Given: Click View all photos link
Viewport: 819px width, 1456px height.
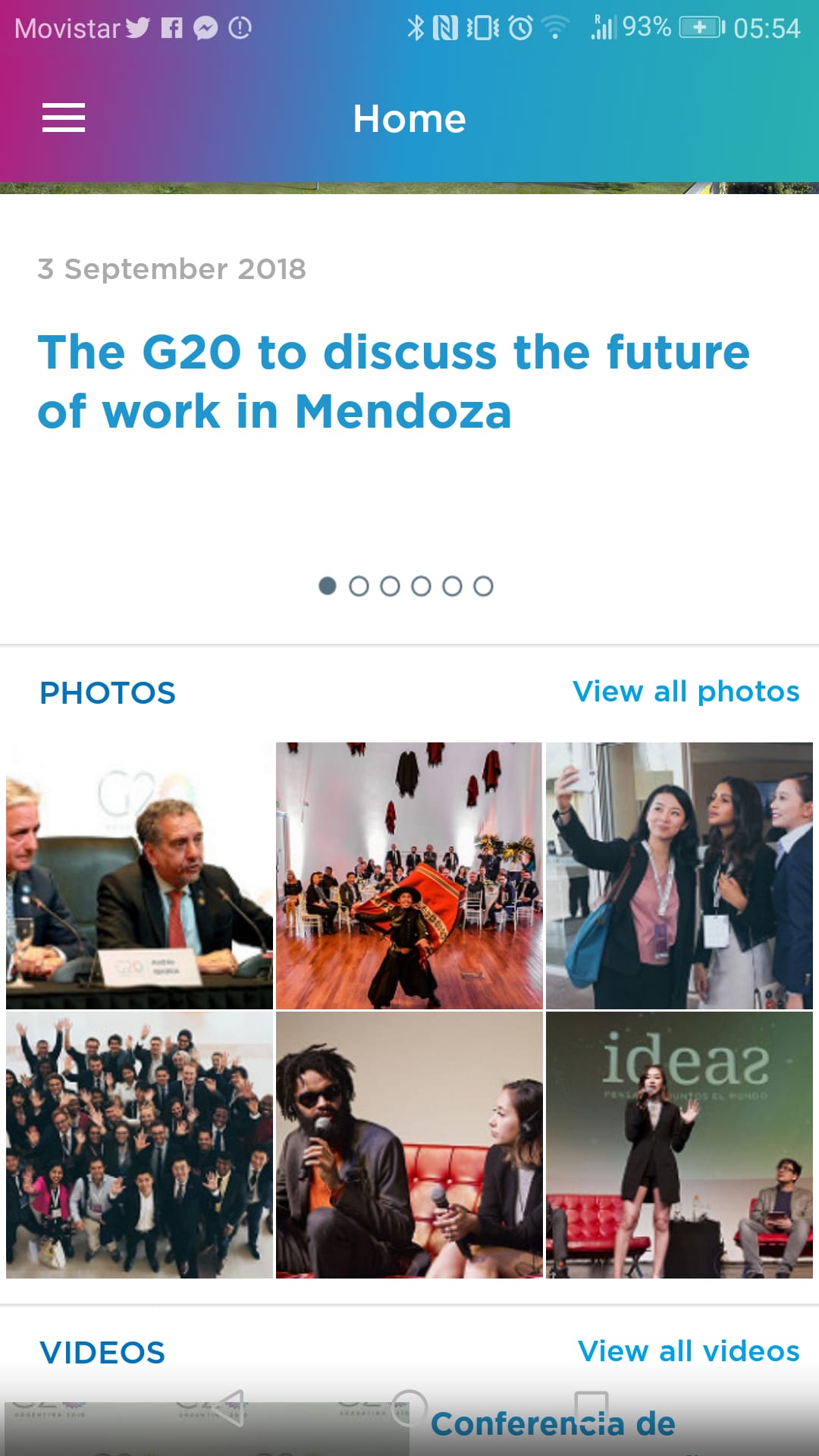Looking at the screenshot, I should click(x=686, y=692).
